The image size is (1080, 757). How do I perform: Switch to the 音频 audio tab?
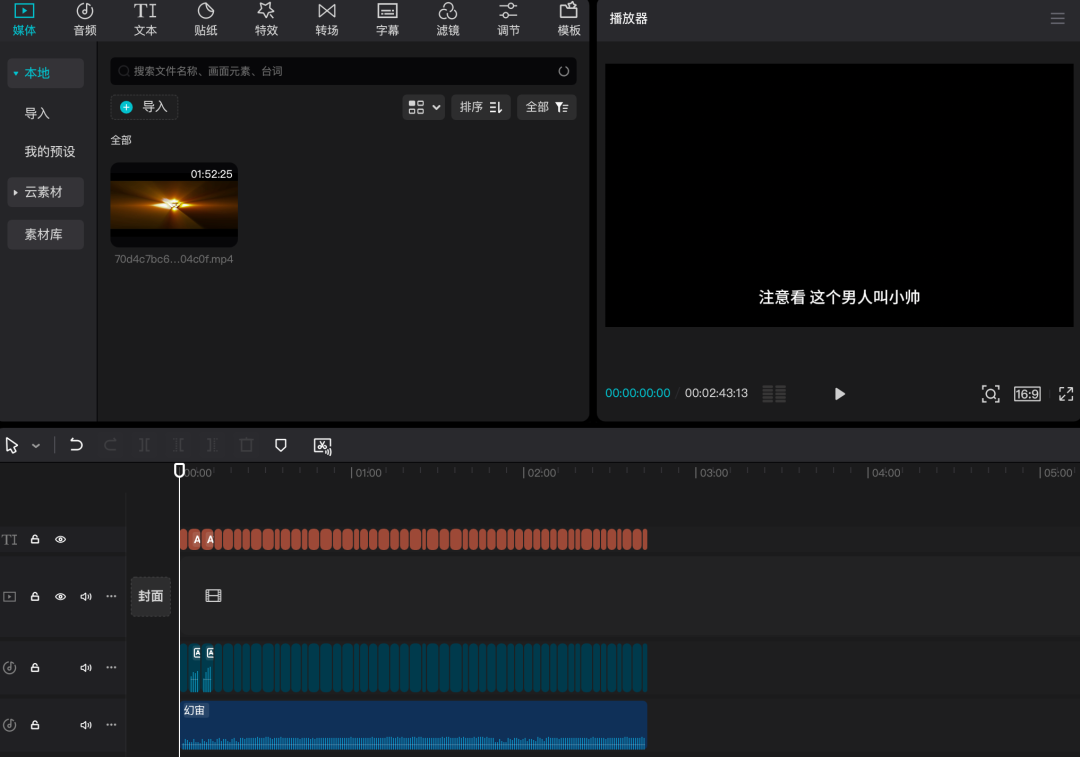pyautogui.click(x=85, y=19)
